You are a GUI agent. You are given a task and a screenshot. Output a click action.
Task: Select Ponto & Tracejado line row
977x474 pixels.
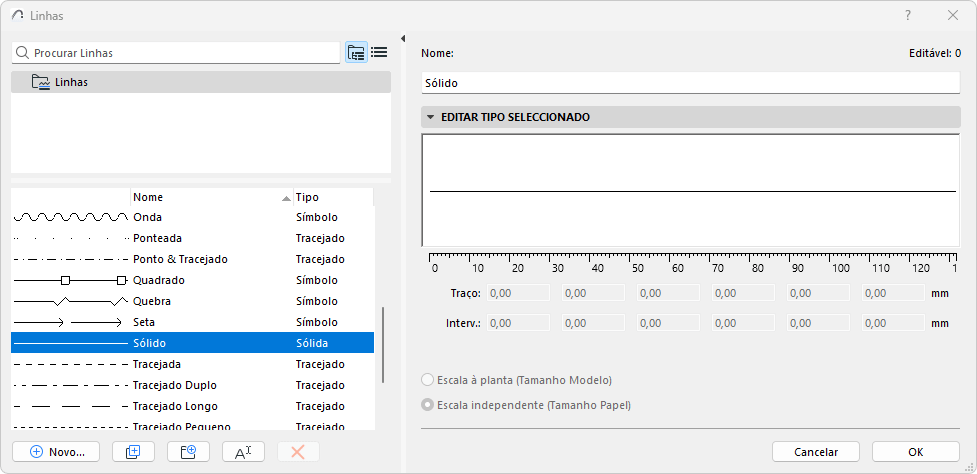pyautogui.click(x=193, y=259)
